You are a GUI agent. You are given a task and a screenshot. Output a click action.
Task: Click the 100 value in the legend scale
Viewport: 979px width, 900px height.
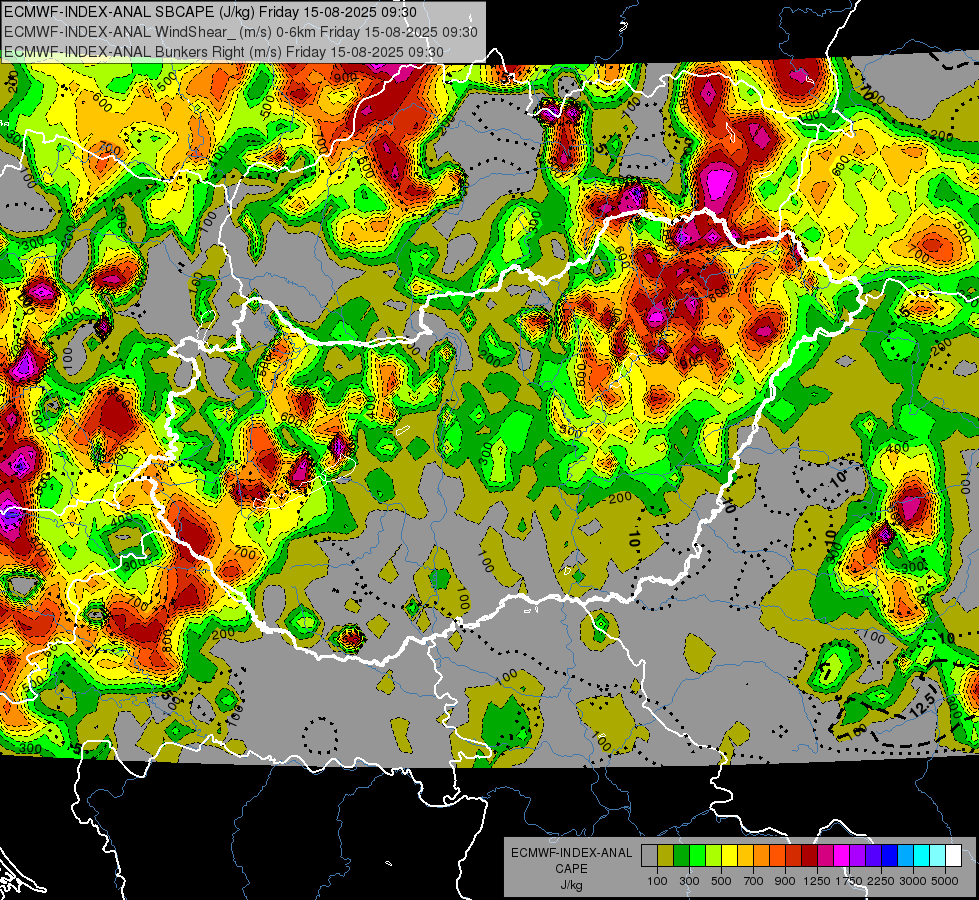(657, 881)
